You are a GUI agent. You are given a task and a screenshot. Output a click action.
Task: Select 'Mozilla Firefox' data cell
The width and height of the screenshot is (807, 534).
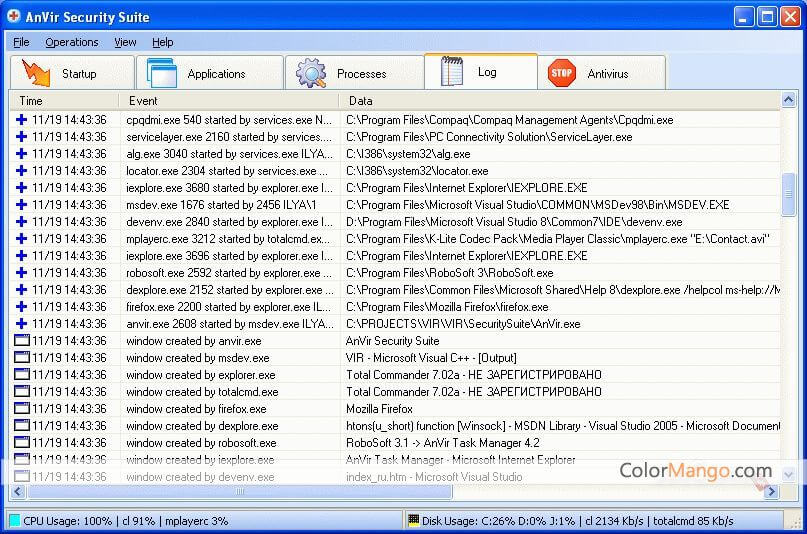coord(379,408)
